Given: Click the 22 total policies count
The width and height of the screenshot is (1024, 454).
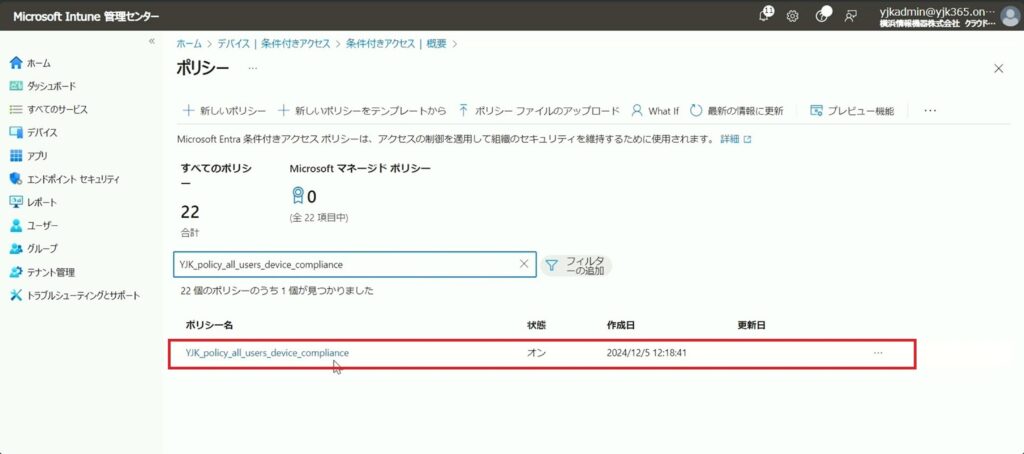Looking at the screenshot, I should click(190, 212).
